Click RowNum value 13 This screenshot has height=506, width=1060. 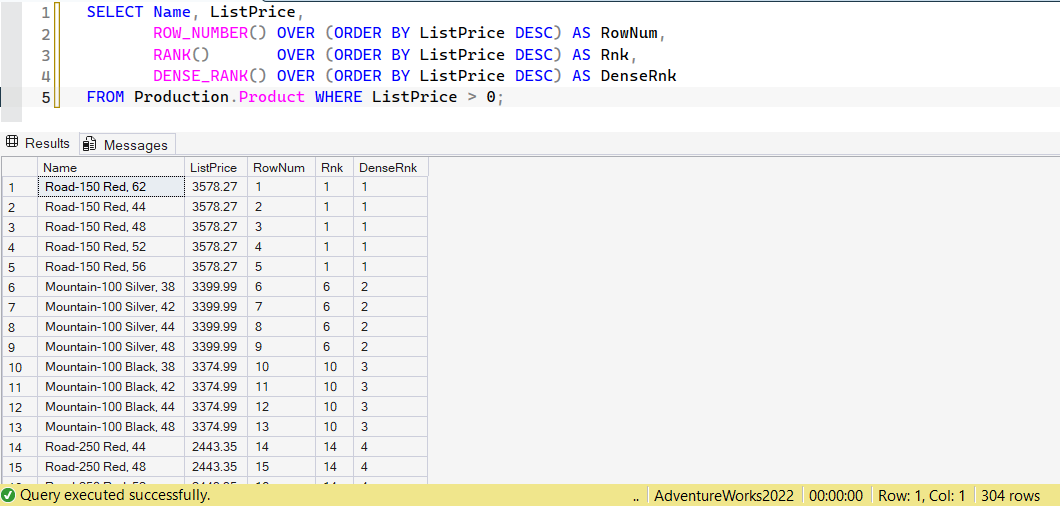point(281,426)
